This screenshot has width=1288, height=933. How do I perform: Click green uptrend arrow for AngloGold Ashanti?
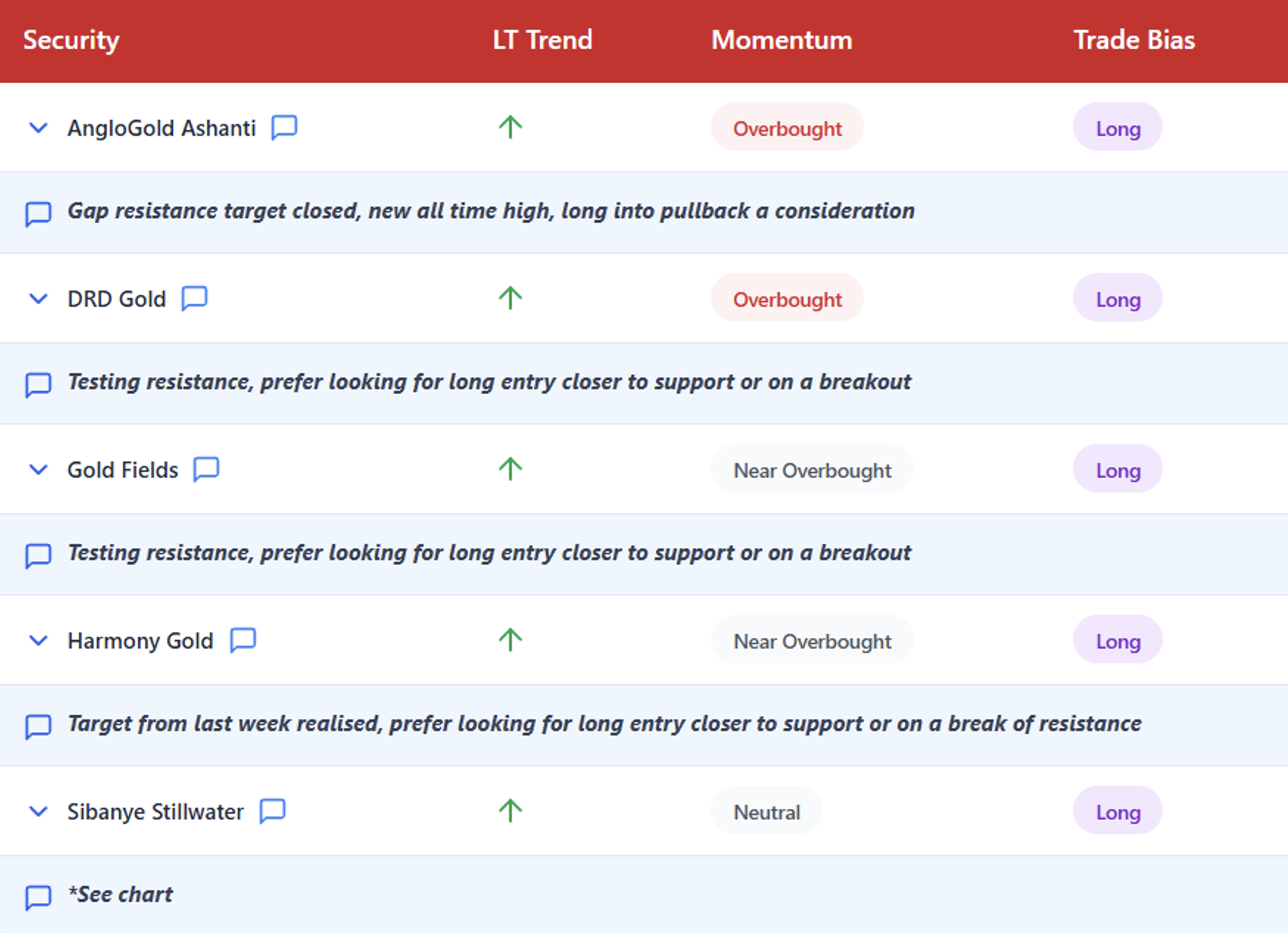pos(510,127)
